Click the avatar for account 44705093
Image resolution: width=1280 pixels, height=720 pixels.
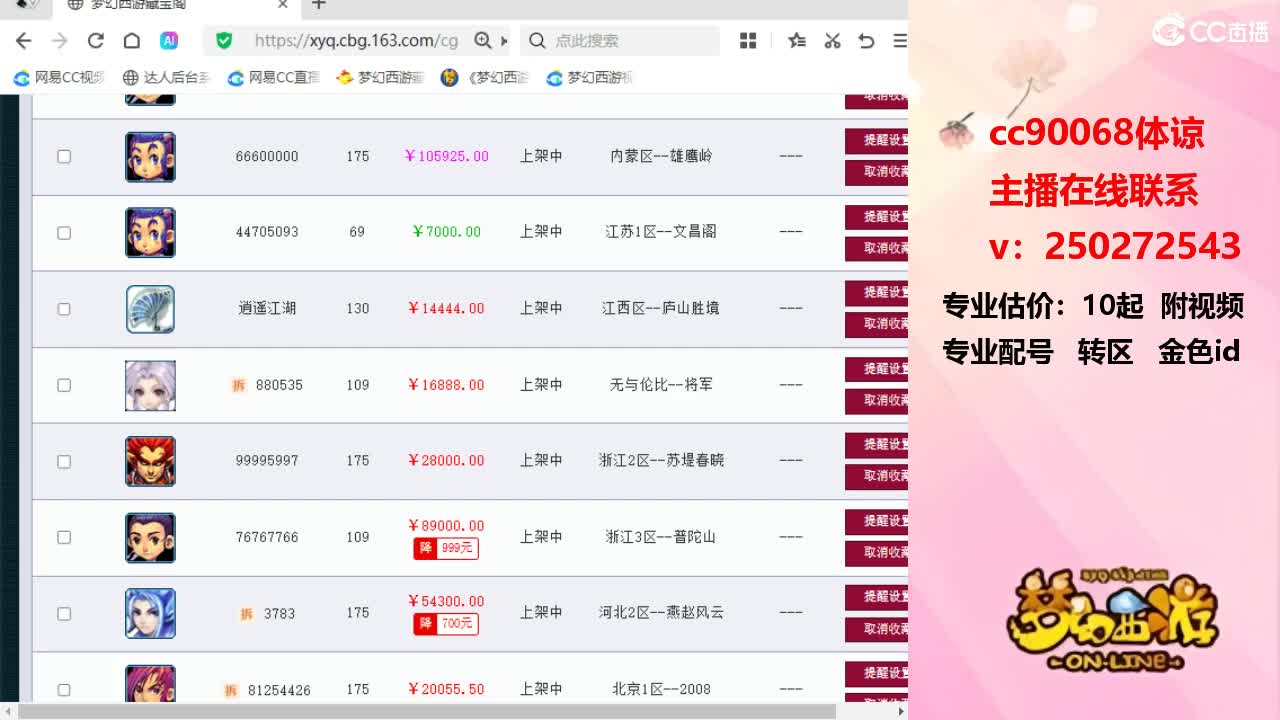tap(150, 233)
